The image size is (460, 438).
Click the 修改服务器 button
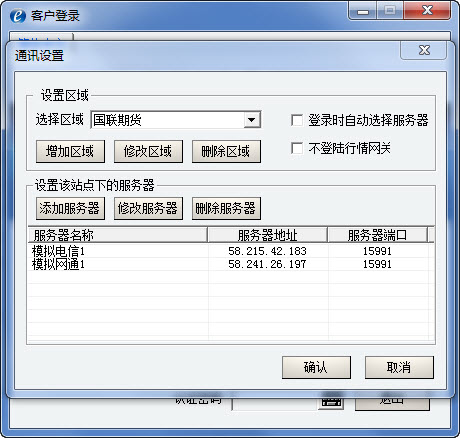click(x=148, y=209)
